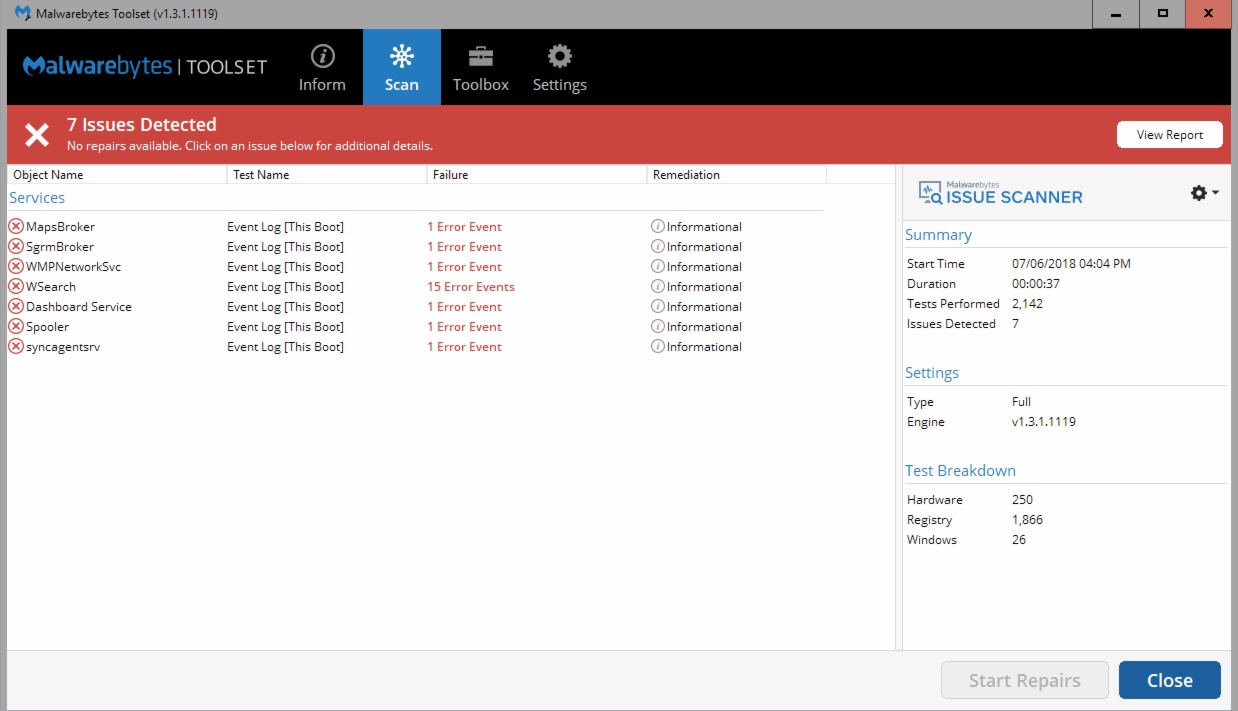Select the Scan snowflake tab
Screen dimensions: 1238x711
401,68
